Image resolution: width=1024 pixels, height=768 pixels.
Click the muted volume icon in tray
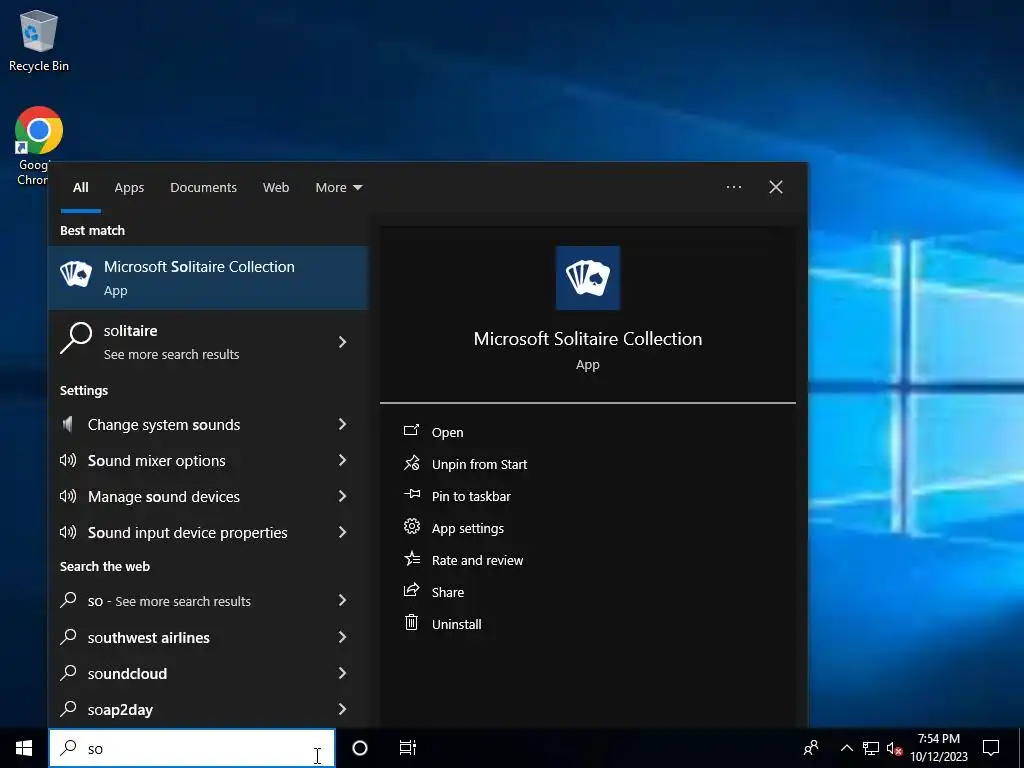tap(894, 748)
